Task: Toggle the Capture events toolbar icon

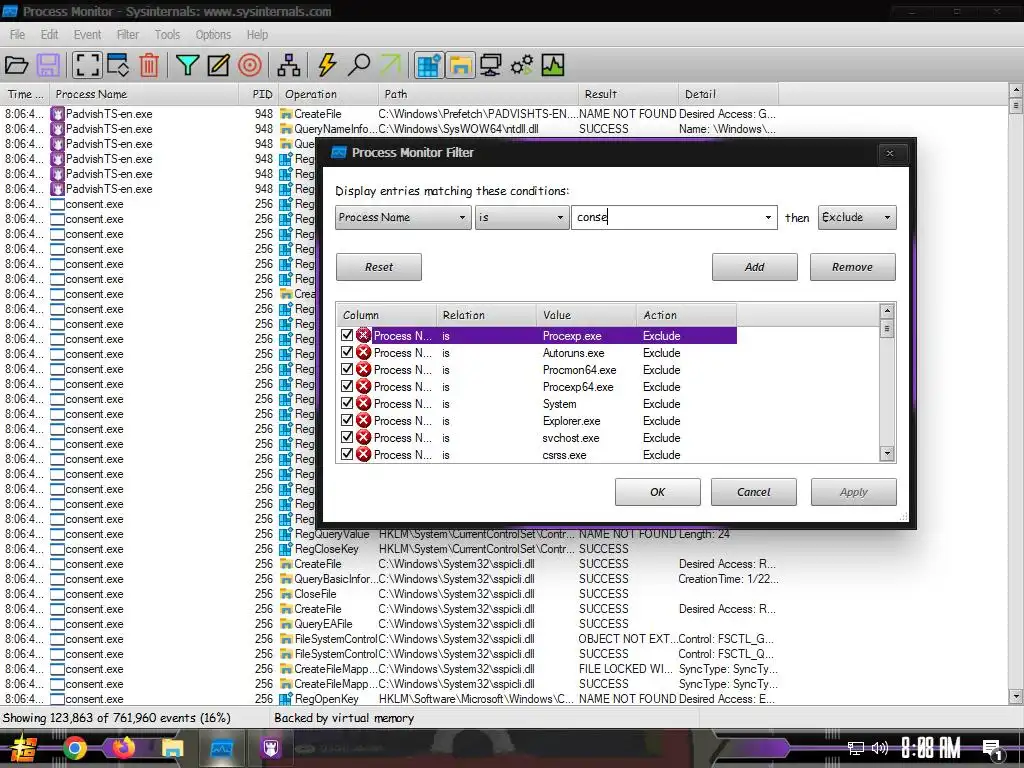Action: point(87,65)
